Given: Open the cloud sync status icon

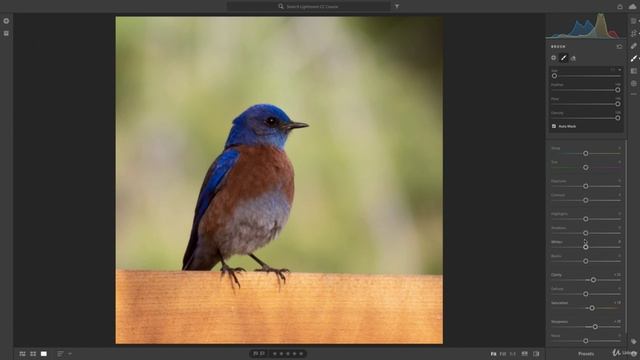Looking at the screenshot, I should [x=633, y=7].
